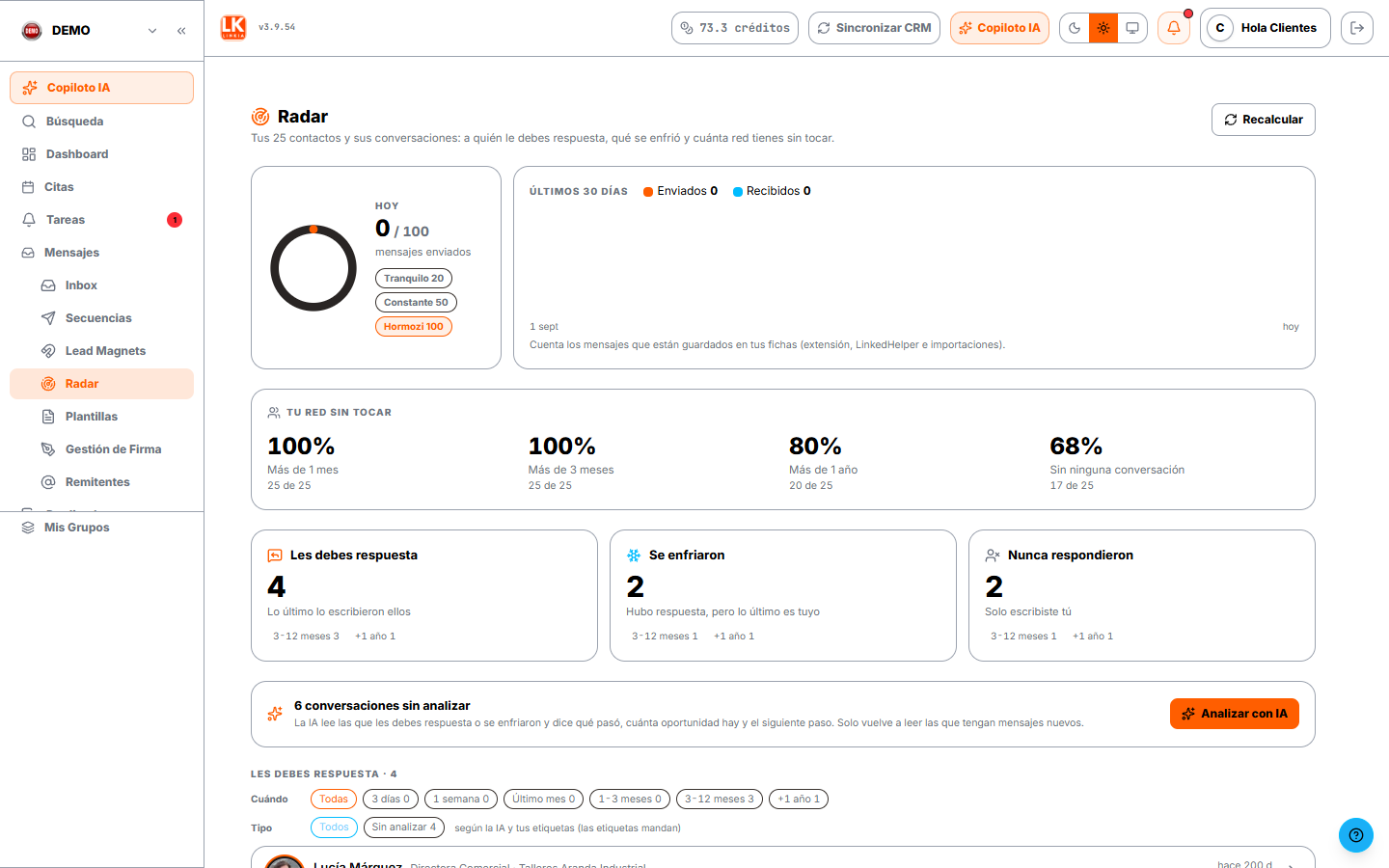Open Citas calendar item
The width and height of the screenshot is (1389, 868).
pyautogui.click(x=101, y=187)
